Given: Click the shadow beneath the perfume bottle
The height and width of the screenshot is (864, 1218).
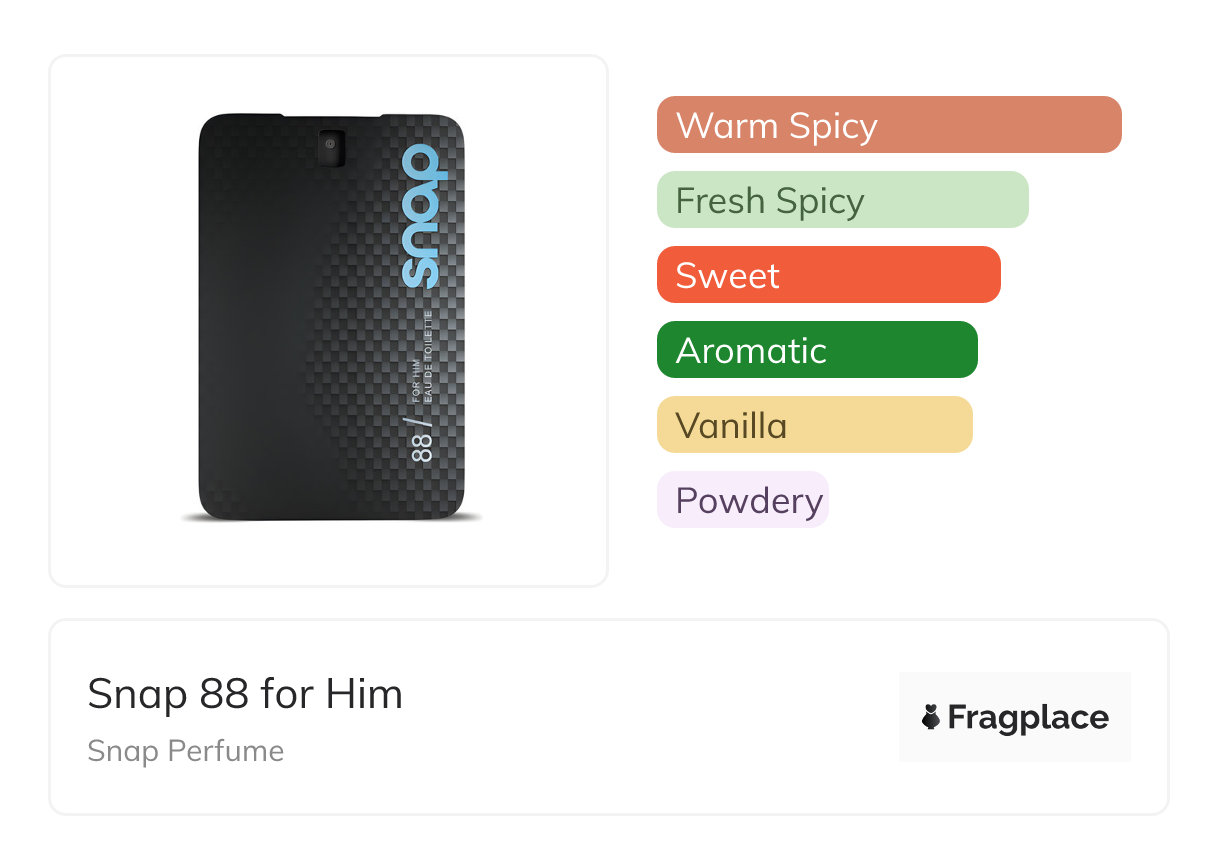Looking at the screenshot, I should pos(330,518).
